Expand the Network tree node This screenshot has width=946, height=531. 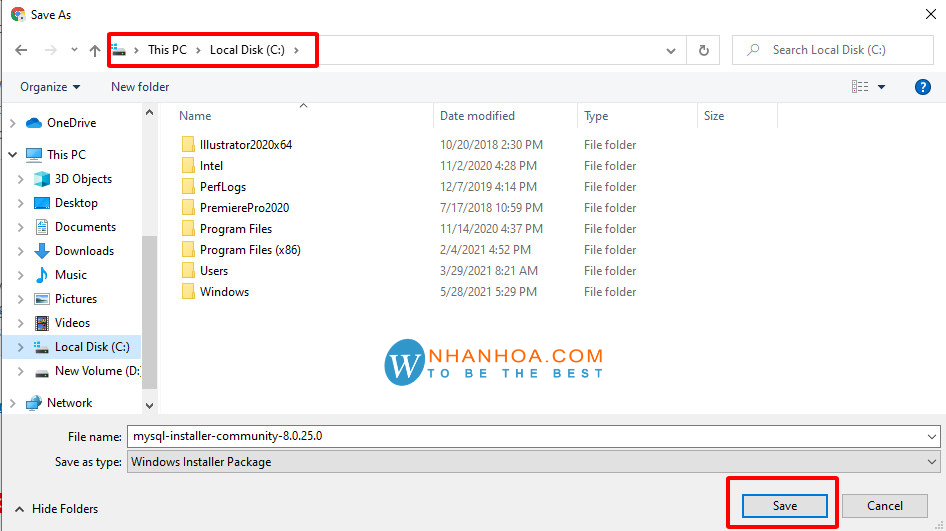click(x=12, y=403)
